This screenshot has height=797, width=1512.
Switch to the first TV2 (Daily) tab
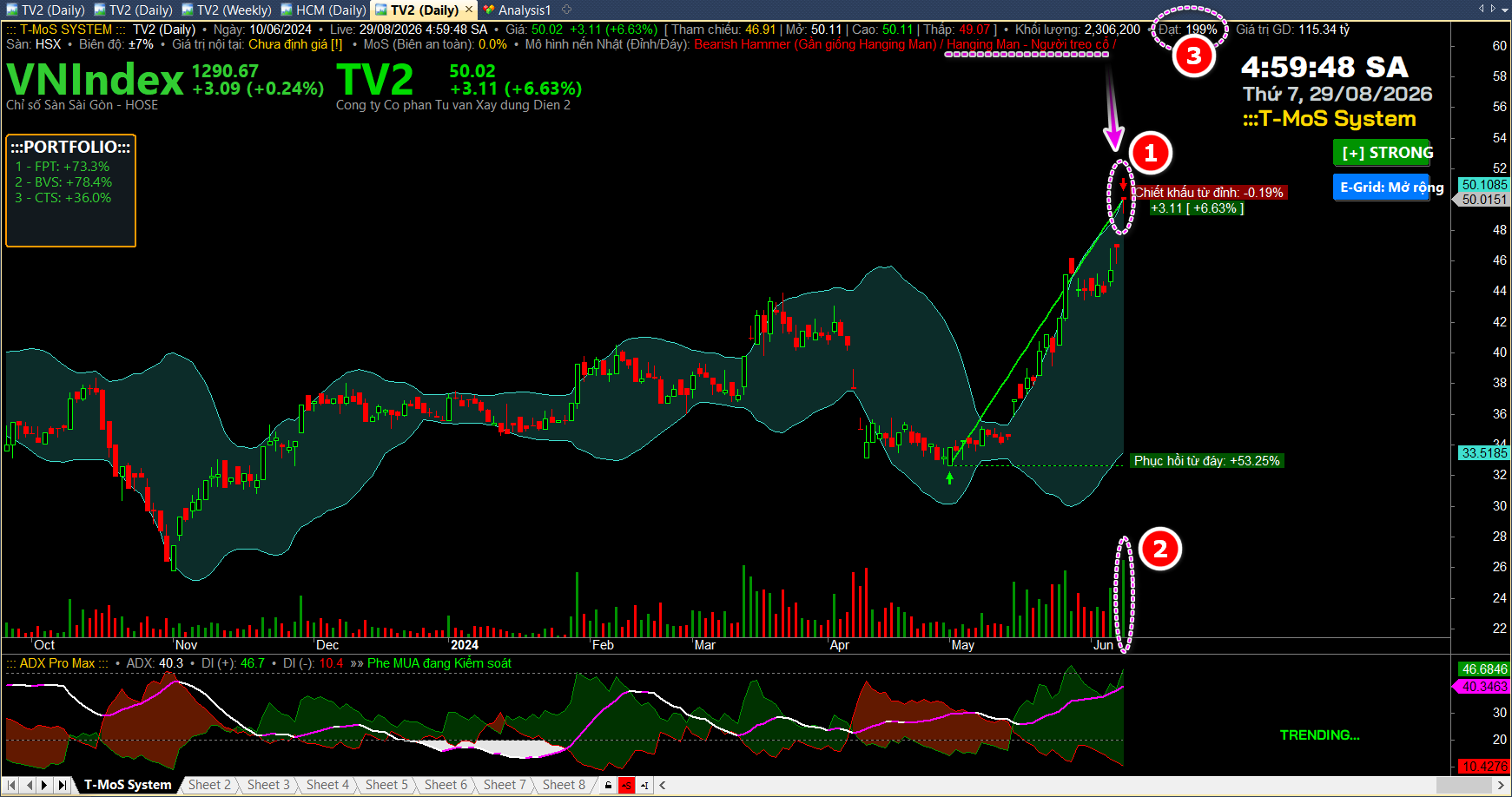46,10
